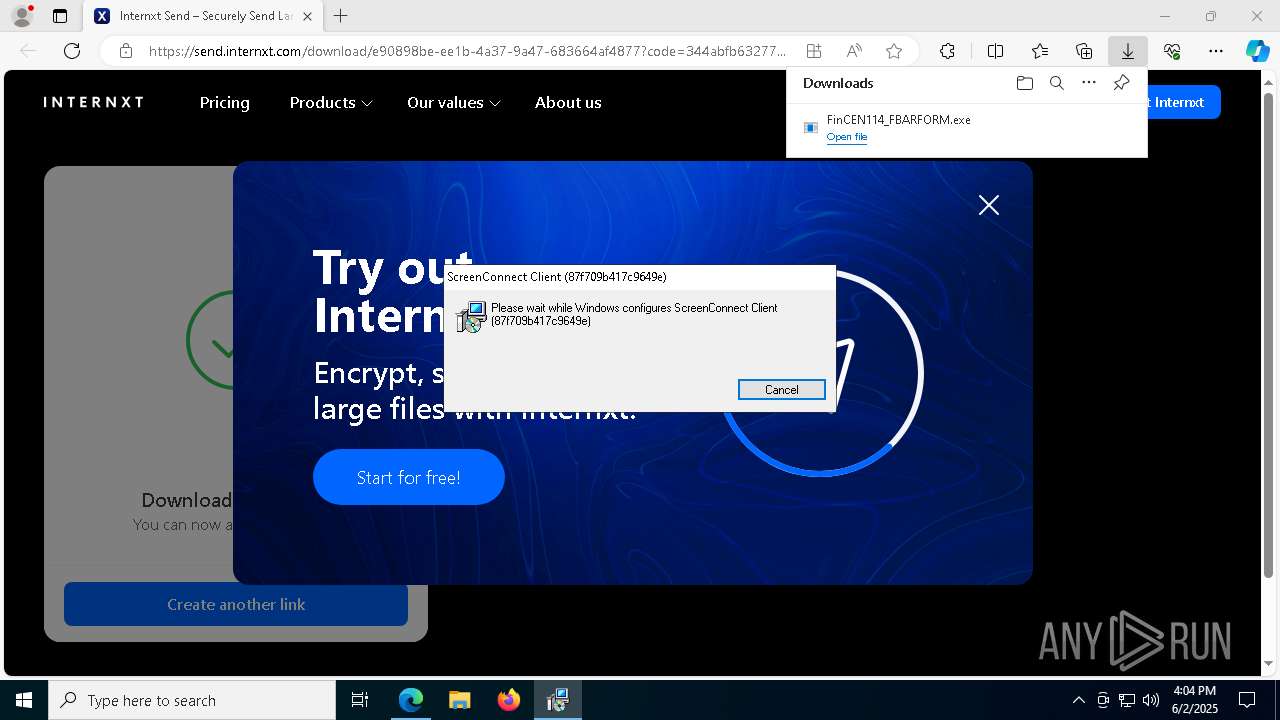The width and height of the screenshot is (1280, 720).
Task: Open network status tray icon
Action: click(1127, 700)
